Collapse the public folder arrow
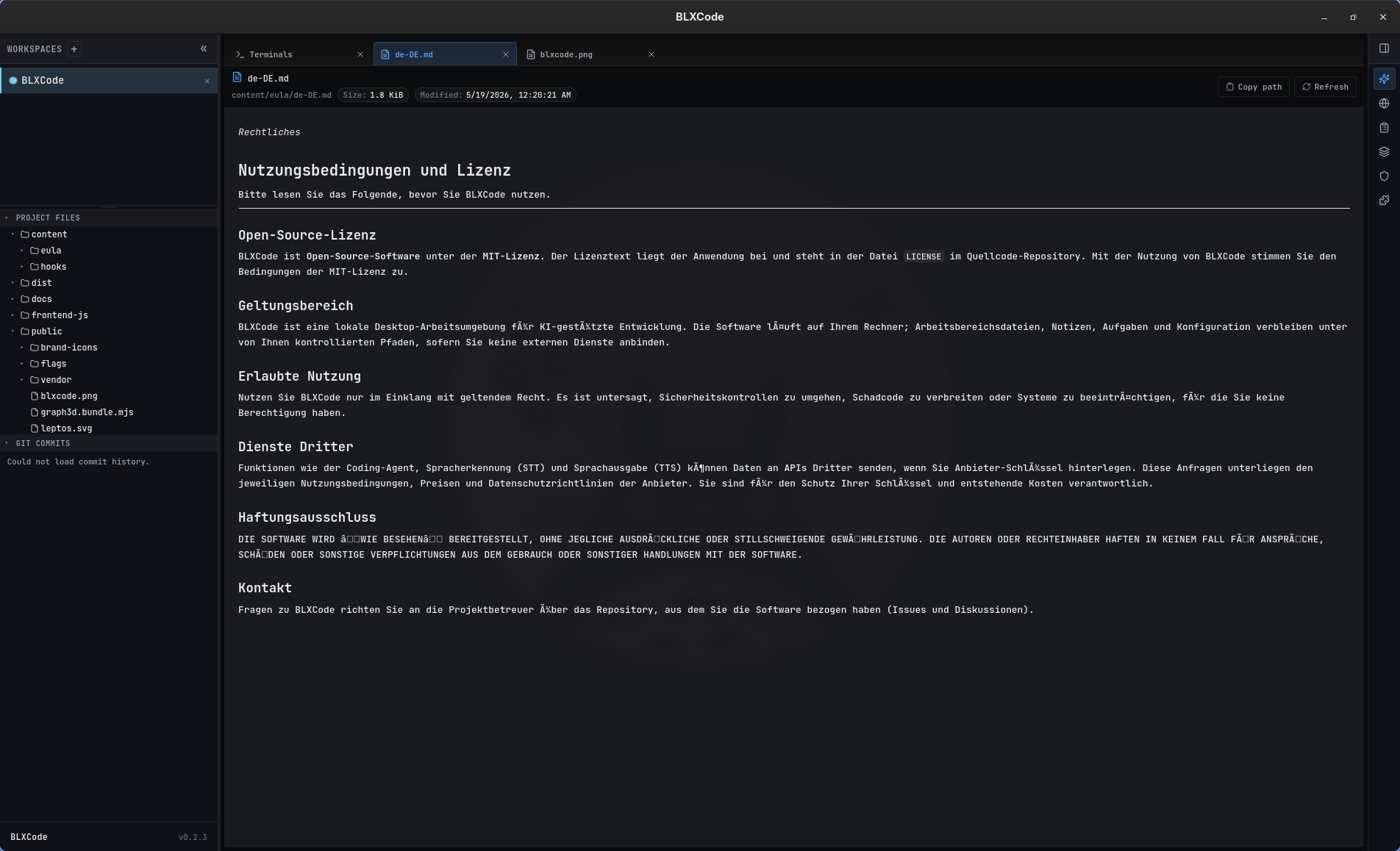Viewport: 1400px width, 851px height. (12, 331)
